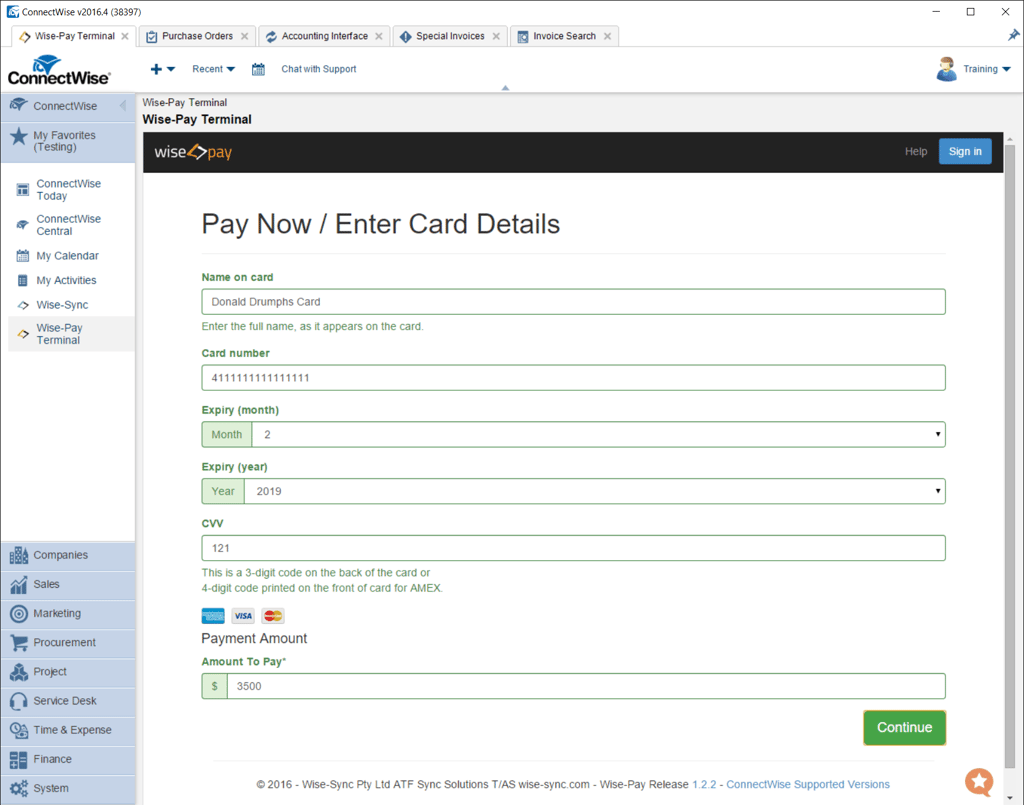Close the Invoice Search tab

tap(607, 37)
